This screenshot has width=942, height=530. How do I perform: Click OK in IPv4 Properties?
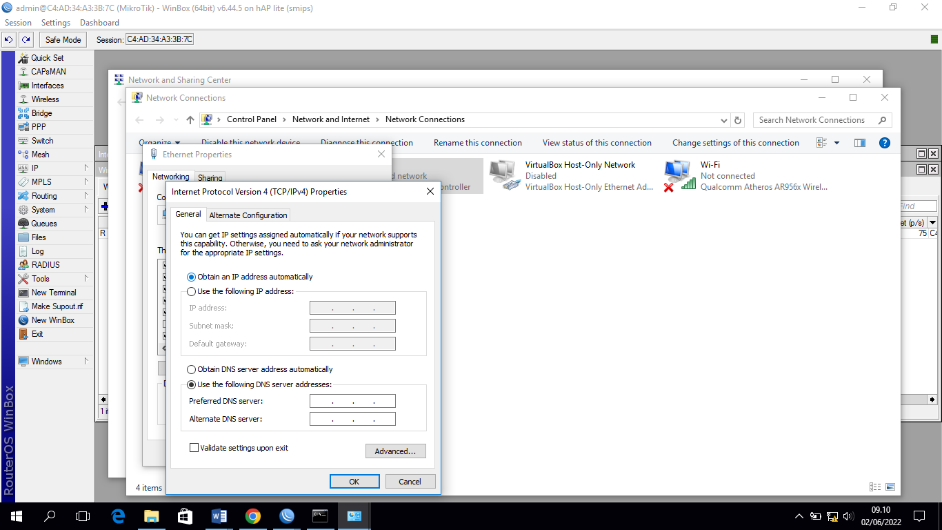pyautogui.click(x=354, y=481)
